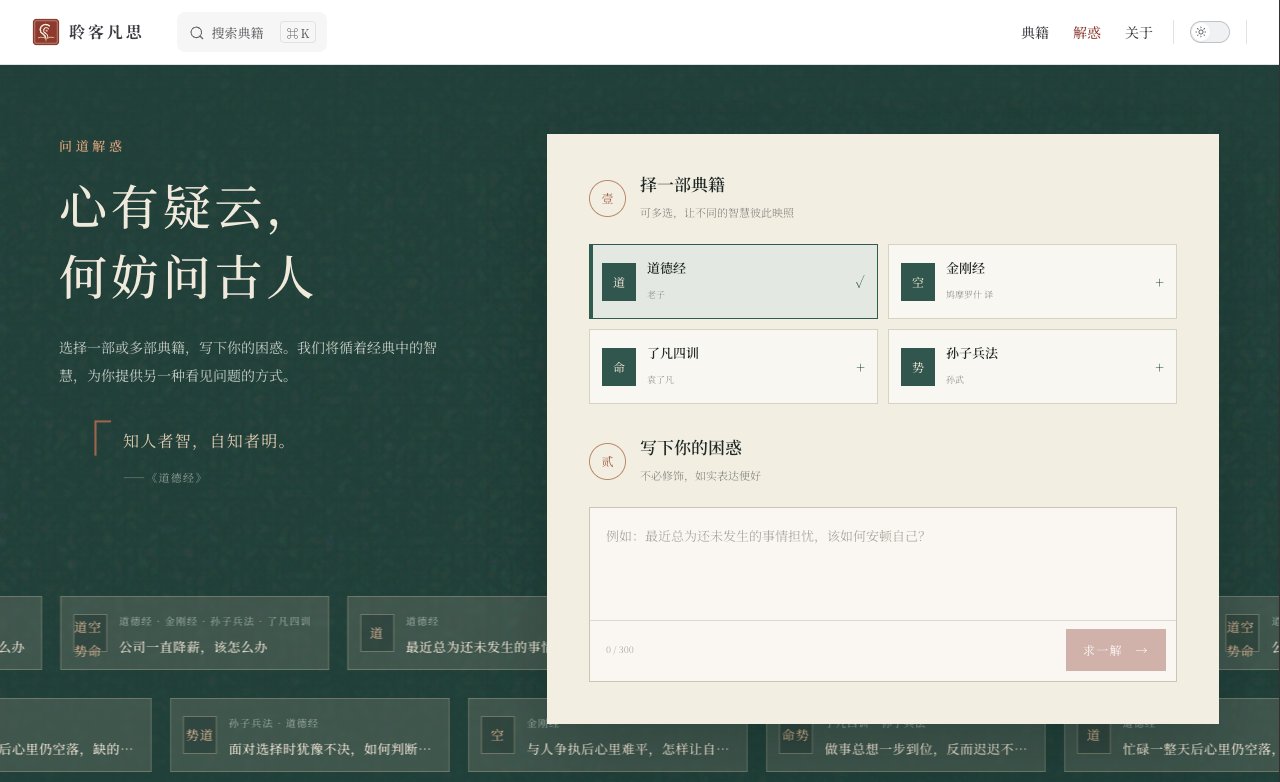Screen dimensions: 1280x782
Task: Click the 命 tile on the 袁了凡 card
Action: click(x=619, y=367)
